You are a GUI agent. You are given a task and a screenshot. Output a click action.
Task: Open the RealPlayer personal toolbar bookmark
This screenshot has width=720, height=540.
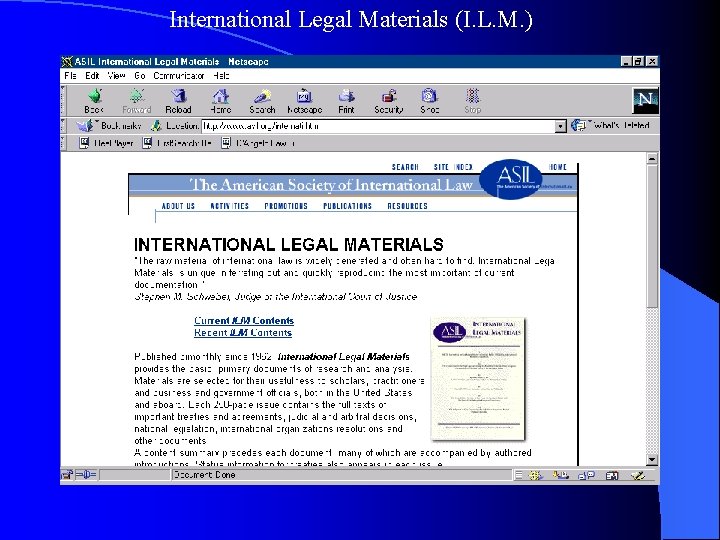point(106,143)
